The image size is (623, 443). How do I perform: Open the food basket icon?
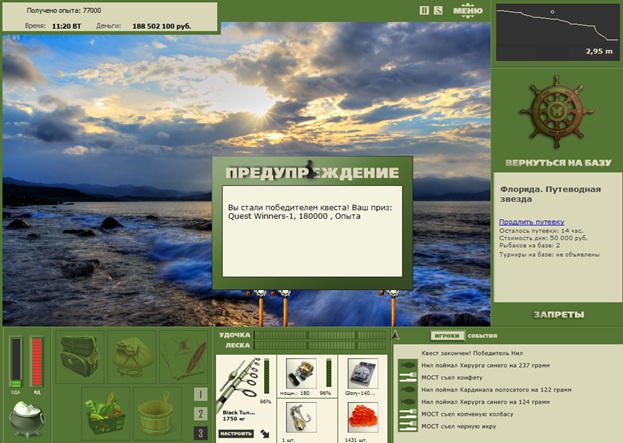tap(106, 413)
